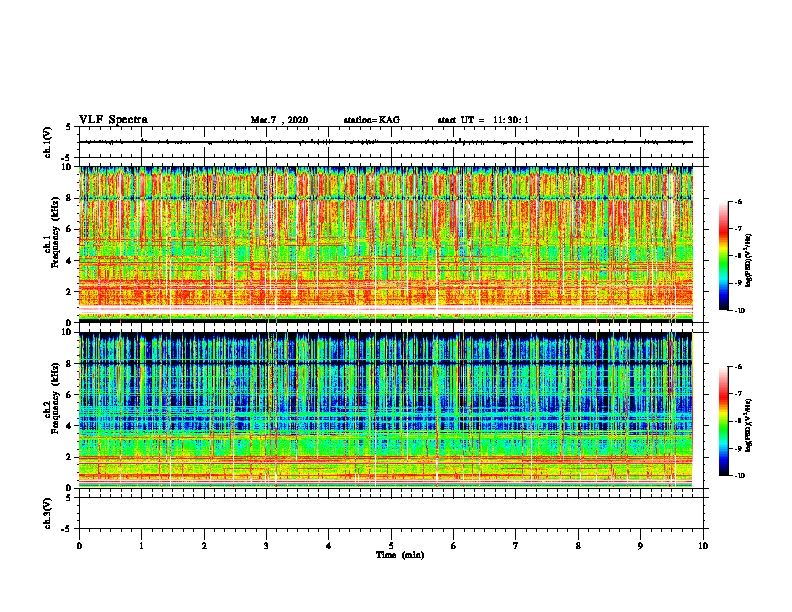The image size is (792, 612).
Task: Click the time axis tick label "7"
Action: 516,546
